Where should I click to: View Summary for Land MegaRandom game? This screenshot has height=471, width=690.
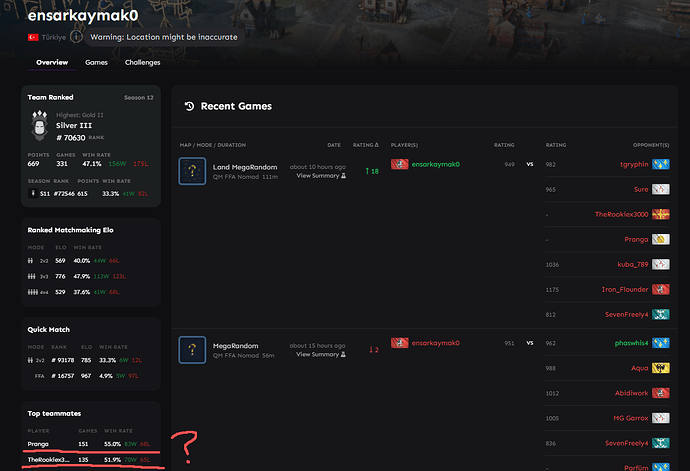pyautogui.click(x=320, y=175)
